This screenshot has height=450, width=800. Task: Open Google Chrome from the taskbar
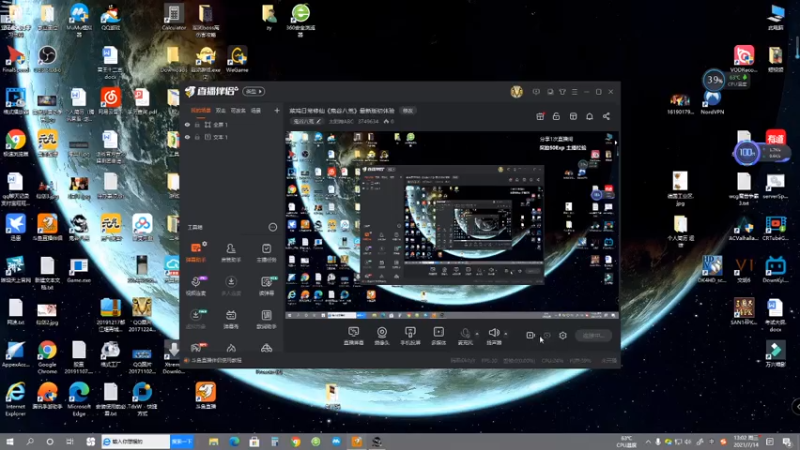(295, 441)
